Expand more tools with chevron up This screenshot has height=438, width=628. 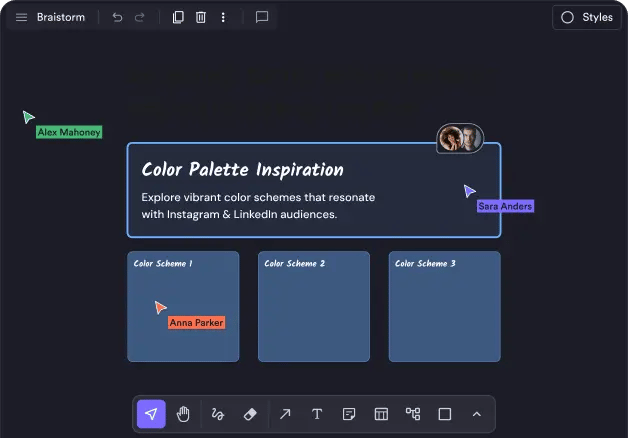click(x=477, y=414)
